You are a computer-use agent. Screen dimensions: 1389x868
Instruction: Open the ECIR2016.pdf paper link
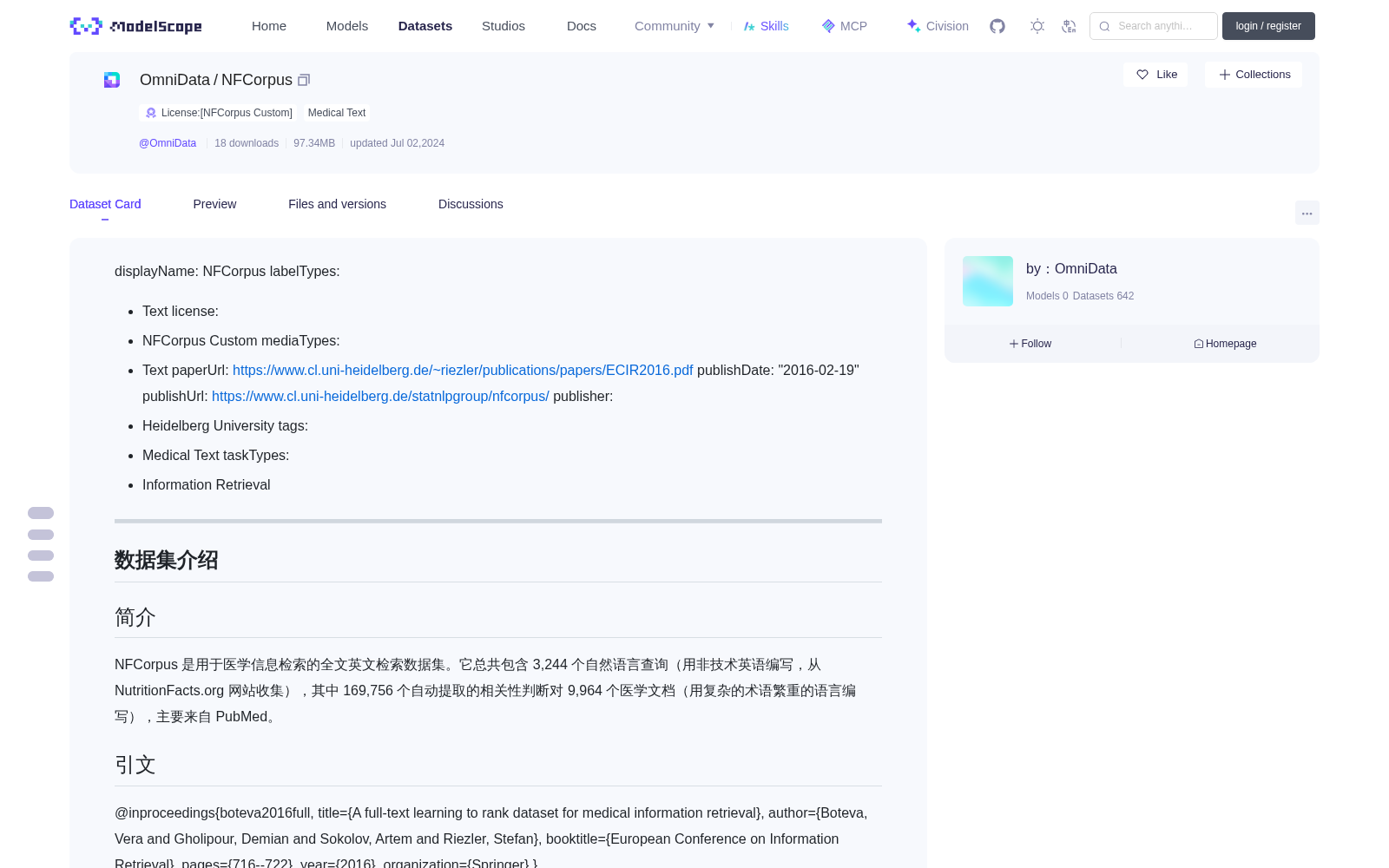click(x=463, y=370)
